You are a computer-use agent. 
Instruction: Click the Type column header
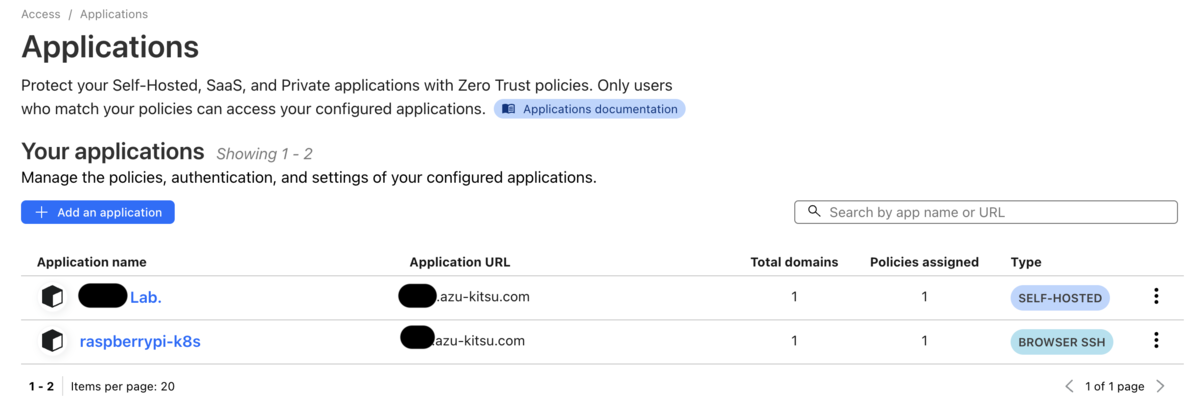[x=1026, y=262]
